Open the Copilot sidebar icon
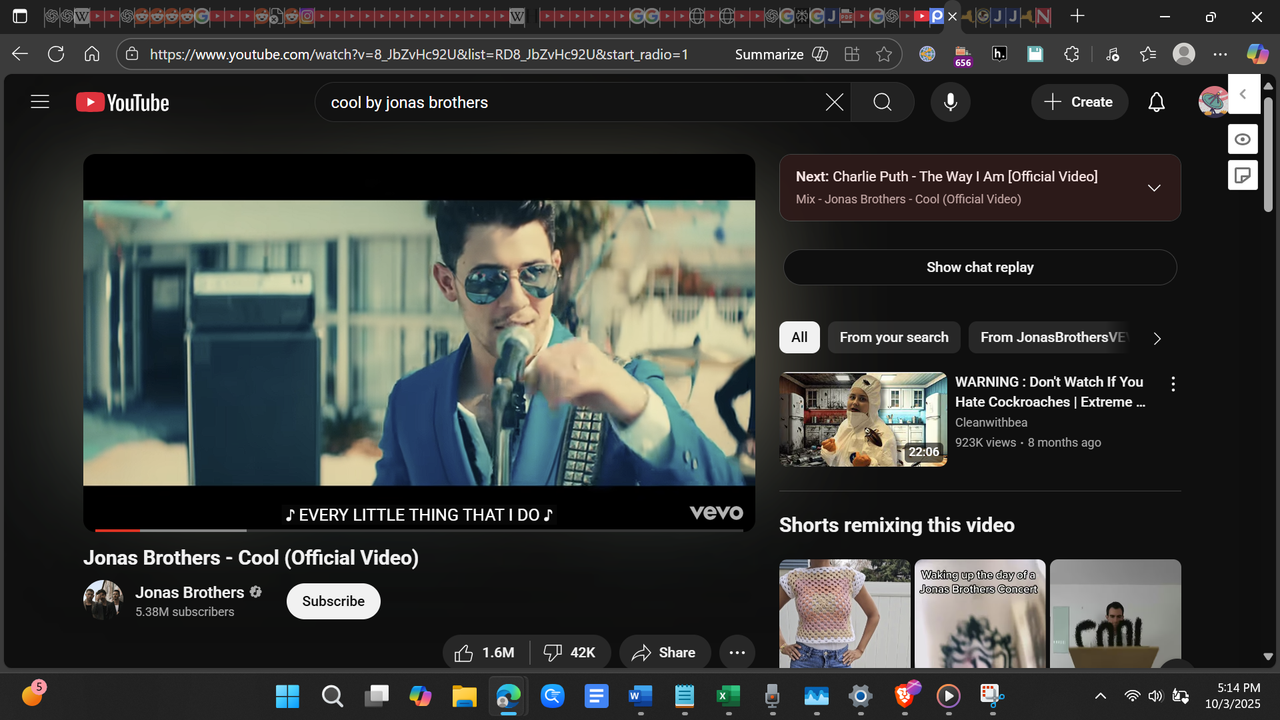Viewport: 1280px width, 720px height. coord(1257,54)
